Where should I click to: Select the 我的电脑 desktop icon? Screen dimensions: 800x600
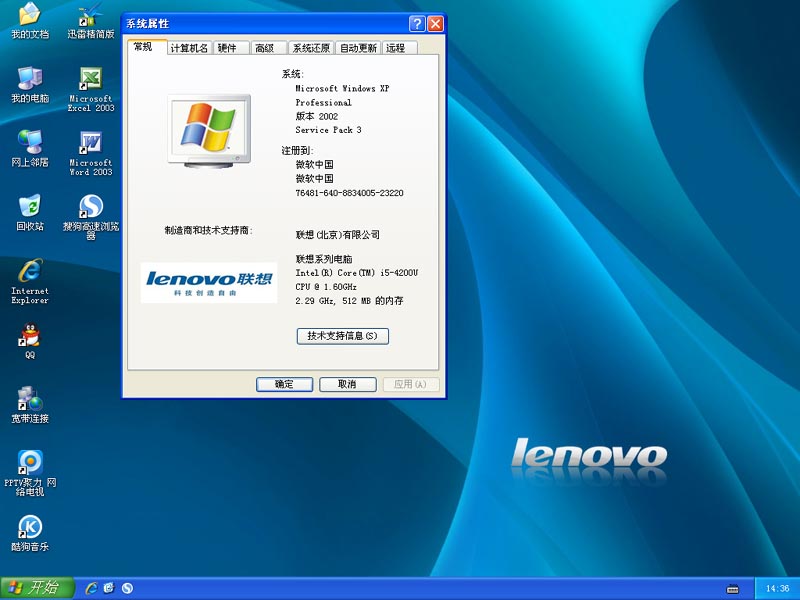tap(30, 85)
